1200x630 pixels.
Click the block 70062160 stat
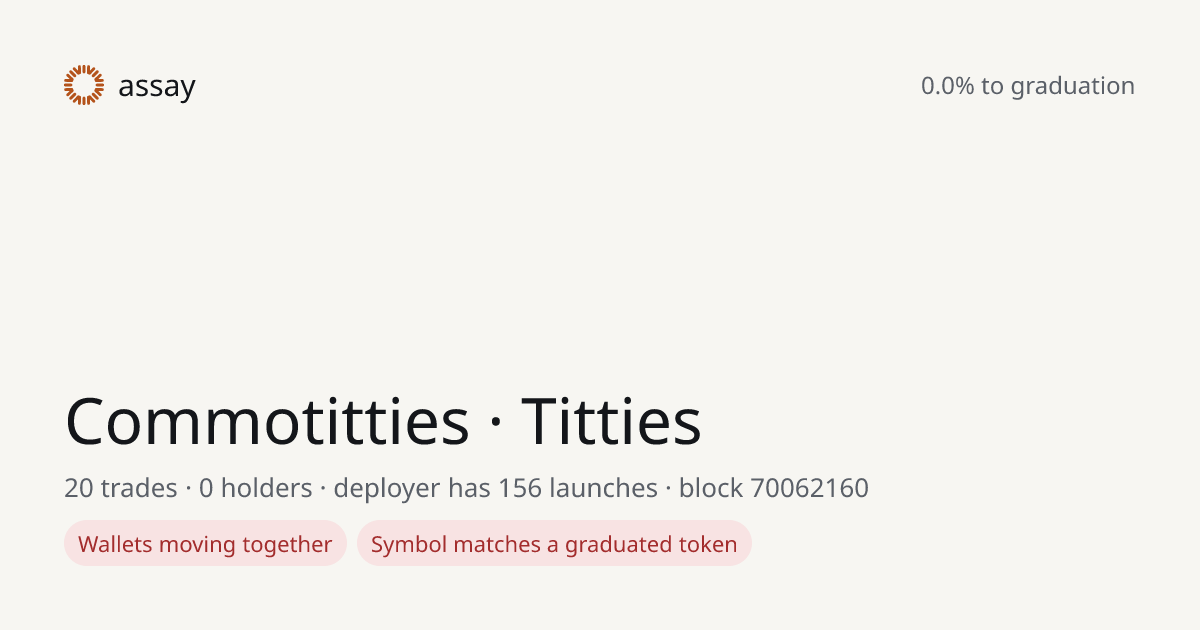tap(774, 489)
